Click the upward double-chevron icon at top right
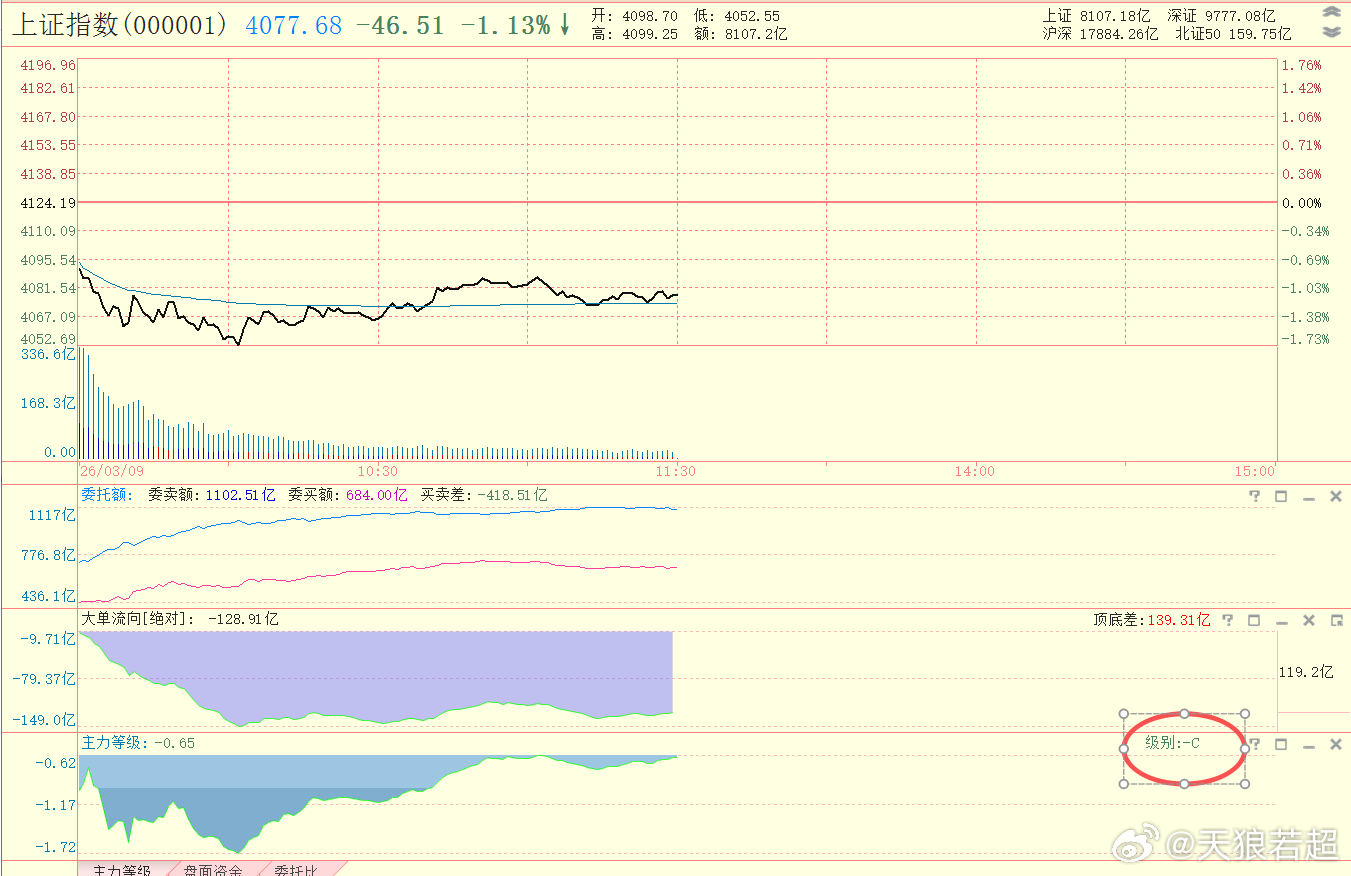This screenshot has width=1351, height=876. point(1331,13)
